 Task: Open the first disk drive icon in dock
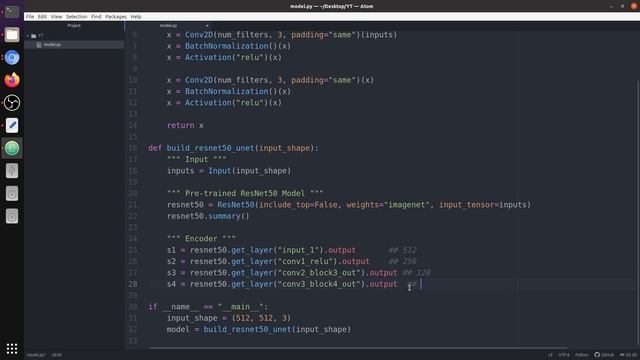pyautogui.click(x=12, y=193)
